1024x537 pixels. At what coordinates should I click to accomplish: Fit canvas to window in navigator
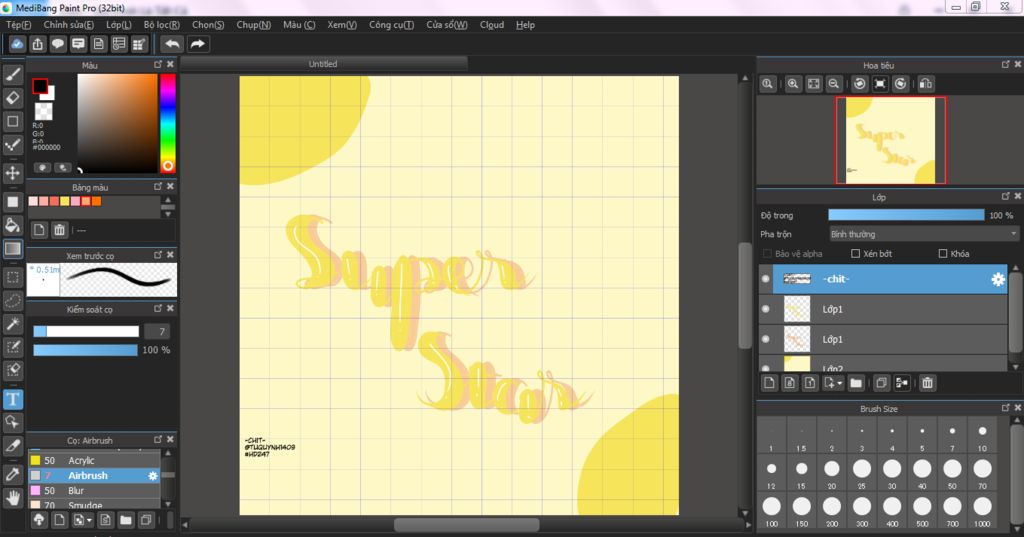[814, 84]
